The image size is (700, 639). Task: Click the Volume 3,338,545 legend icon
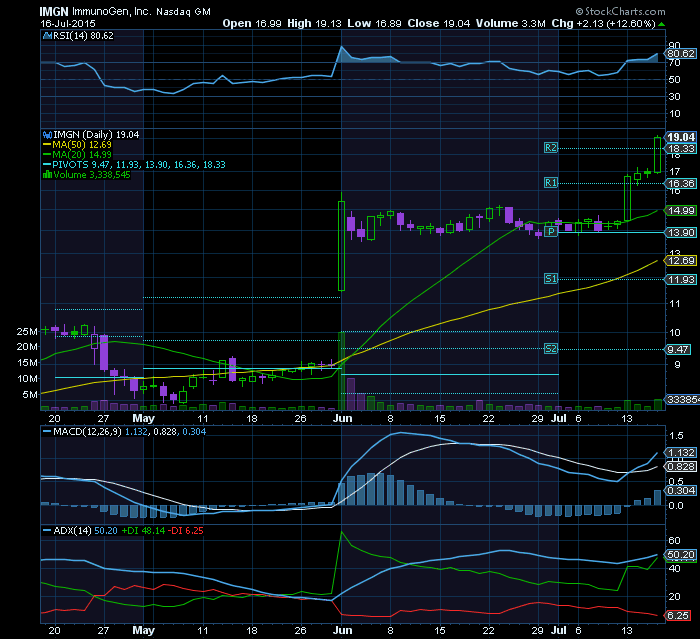click(47, 174)
